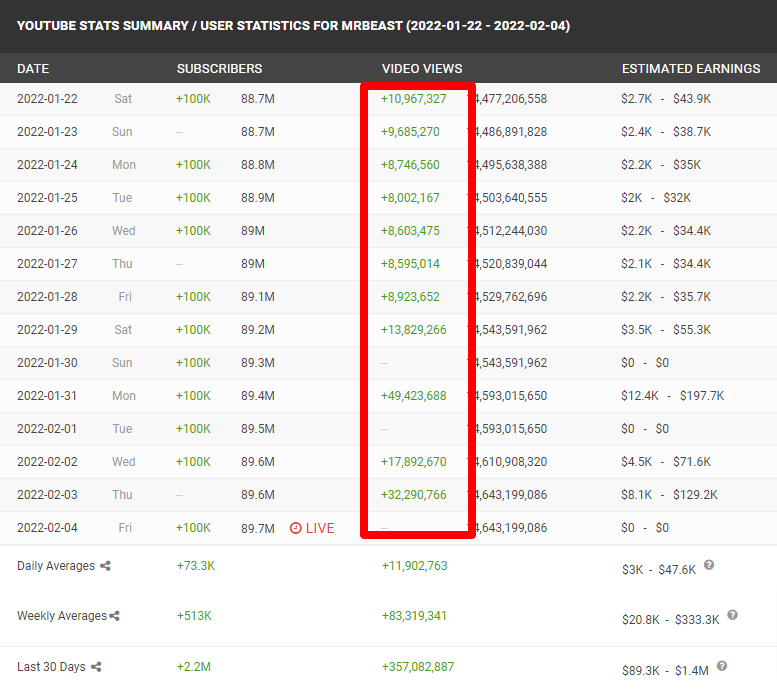Click date 2022-01-30
This screenshot has height=696, width=777.
48,363
